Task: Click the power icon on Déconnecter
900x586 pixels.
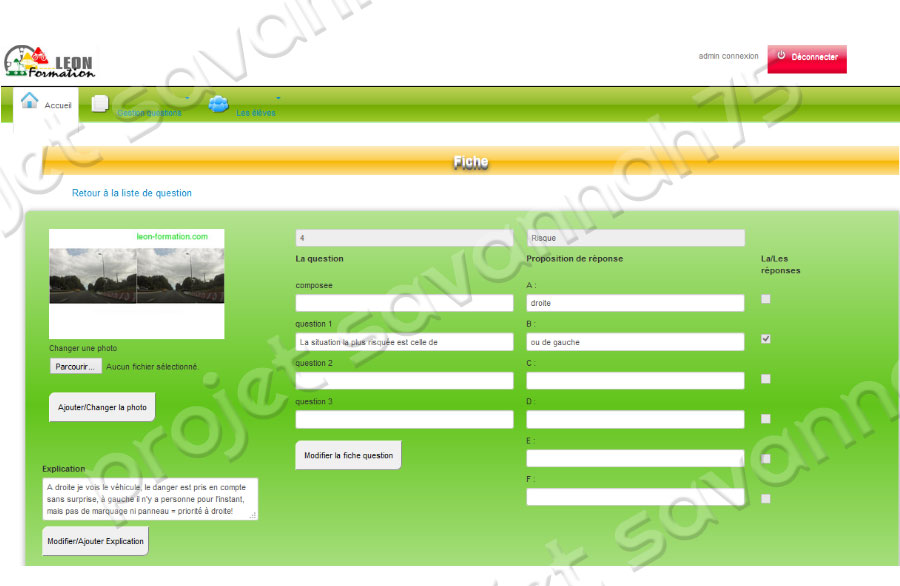Action: (781, 56)
